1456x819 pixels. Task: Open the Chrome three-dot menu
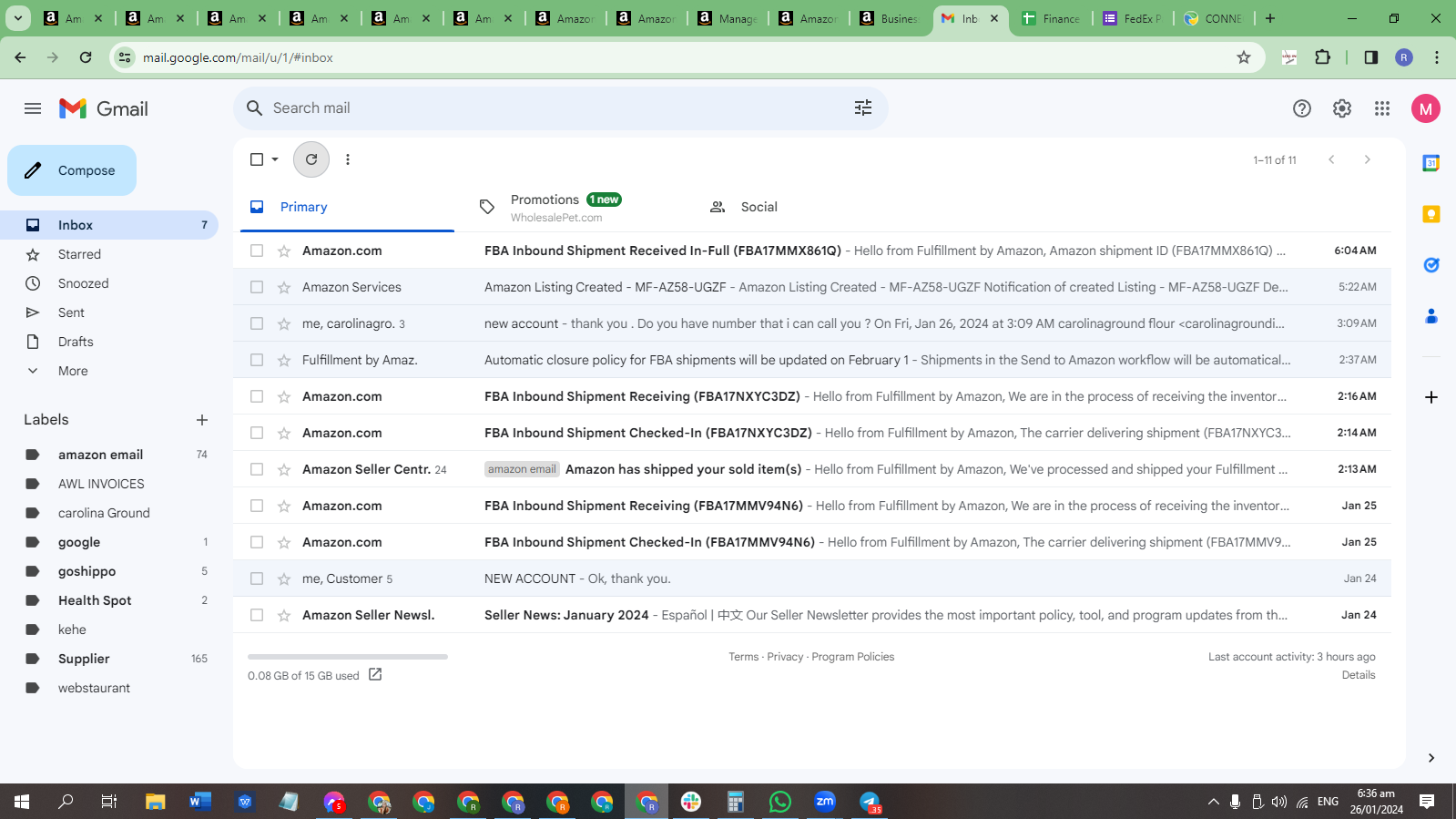1437,57
